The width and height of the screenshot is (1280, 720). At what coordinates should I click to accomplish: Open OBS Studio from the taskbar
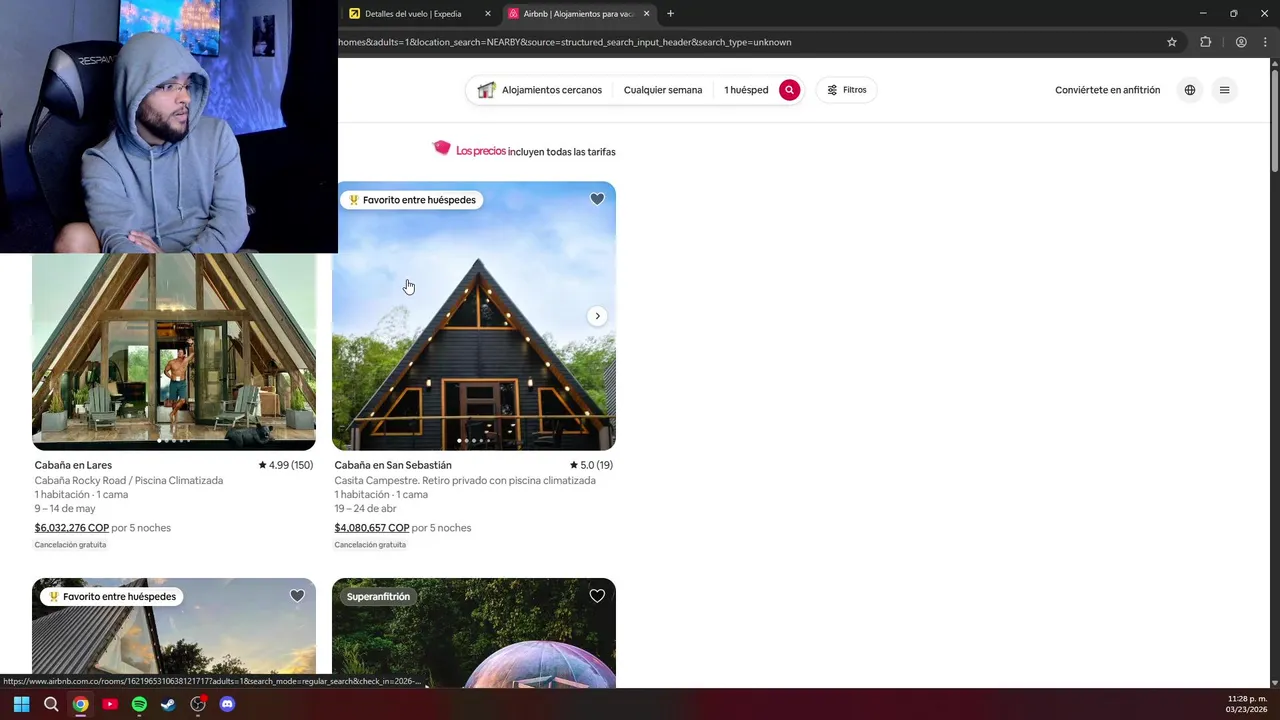pyautogui.click(x=198, y=704)
